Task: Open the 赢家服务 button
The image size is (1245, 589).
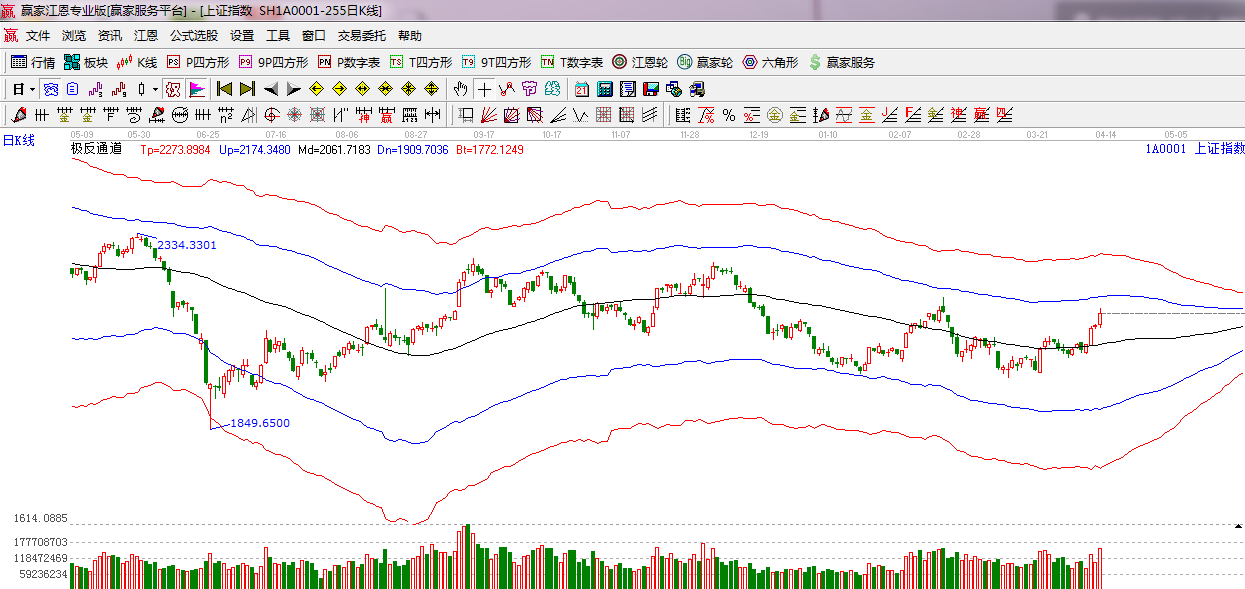Action: pyautogui.click(x=842, y=62)
